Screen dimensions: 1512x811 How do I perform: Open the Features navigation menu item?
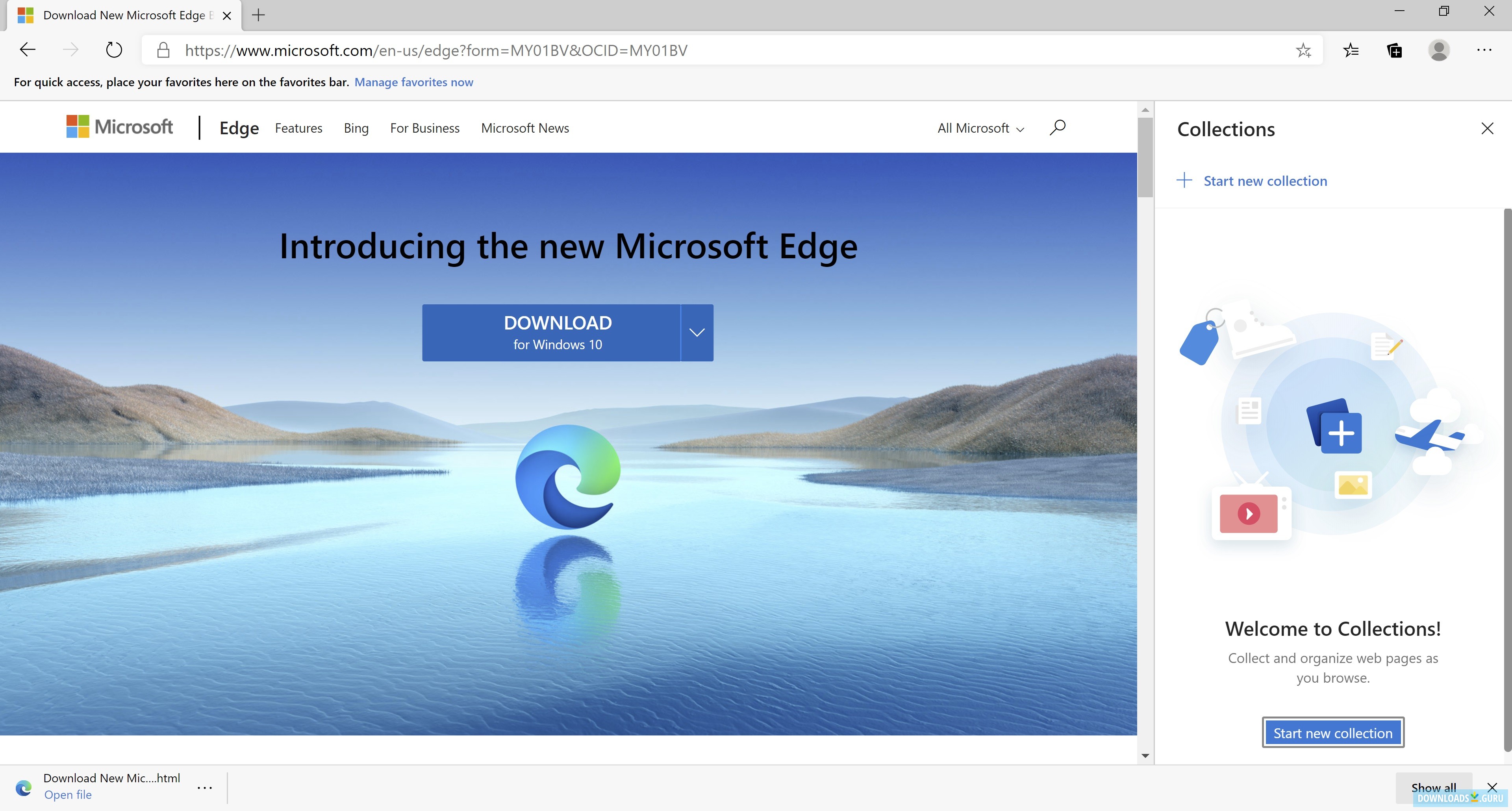pos(298,128)
